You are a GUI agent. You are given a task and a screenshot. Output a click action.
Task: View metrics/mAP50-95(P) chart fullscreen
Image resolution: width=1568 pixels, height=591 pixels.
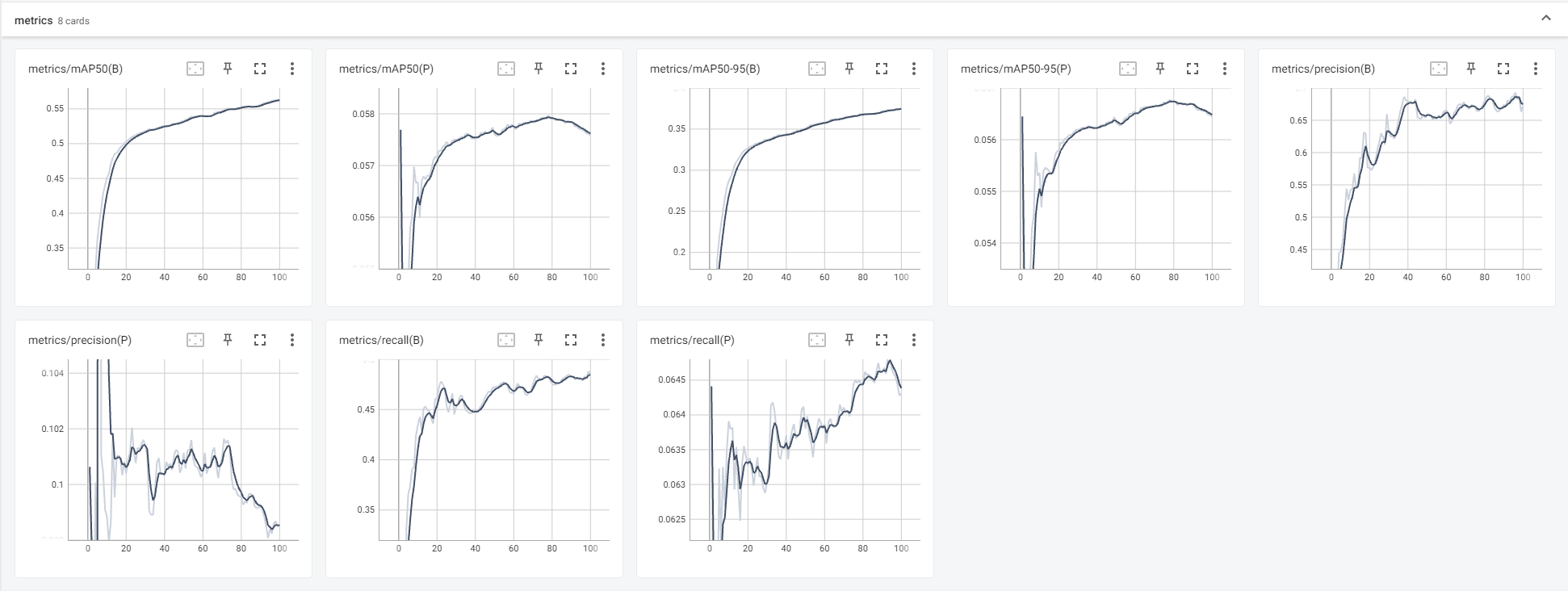[x=1193, y=69]
